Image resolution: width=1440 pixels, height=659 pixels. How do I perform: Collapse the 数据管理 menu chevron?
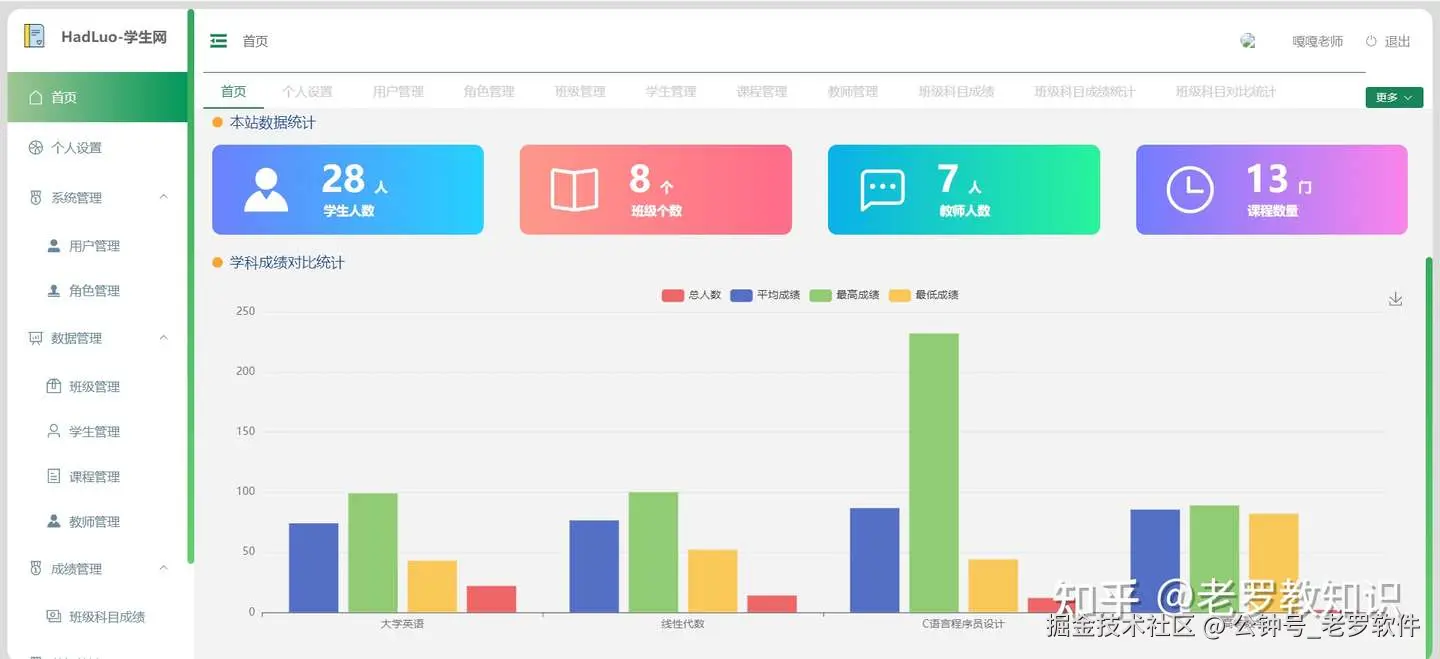(164, 337)
